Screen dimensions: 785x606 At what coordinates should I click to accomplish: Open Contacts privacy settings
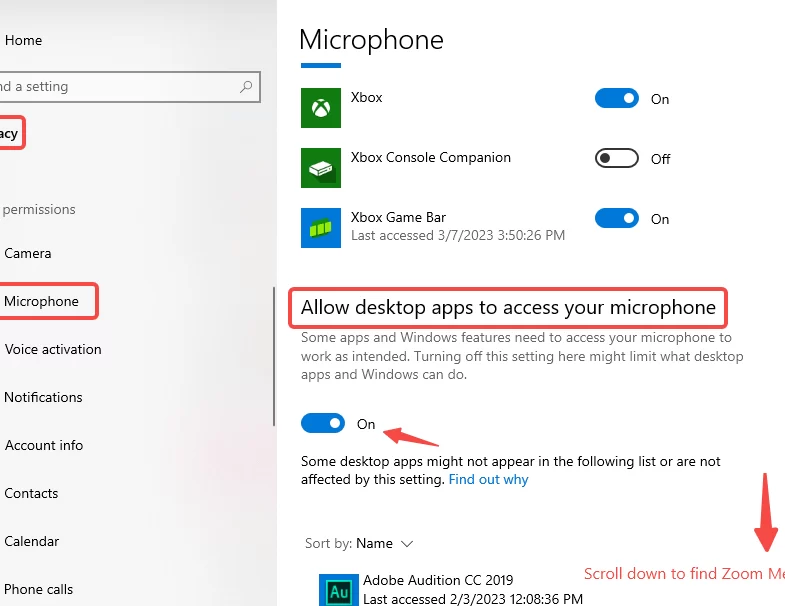tap(31, 493)
